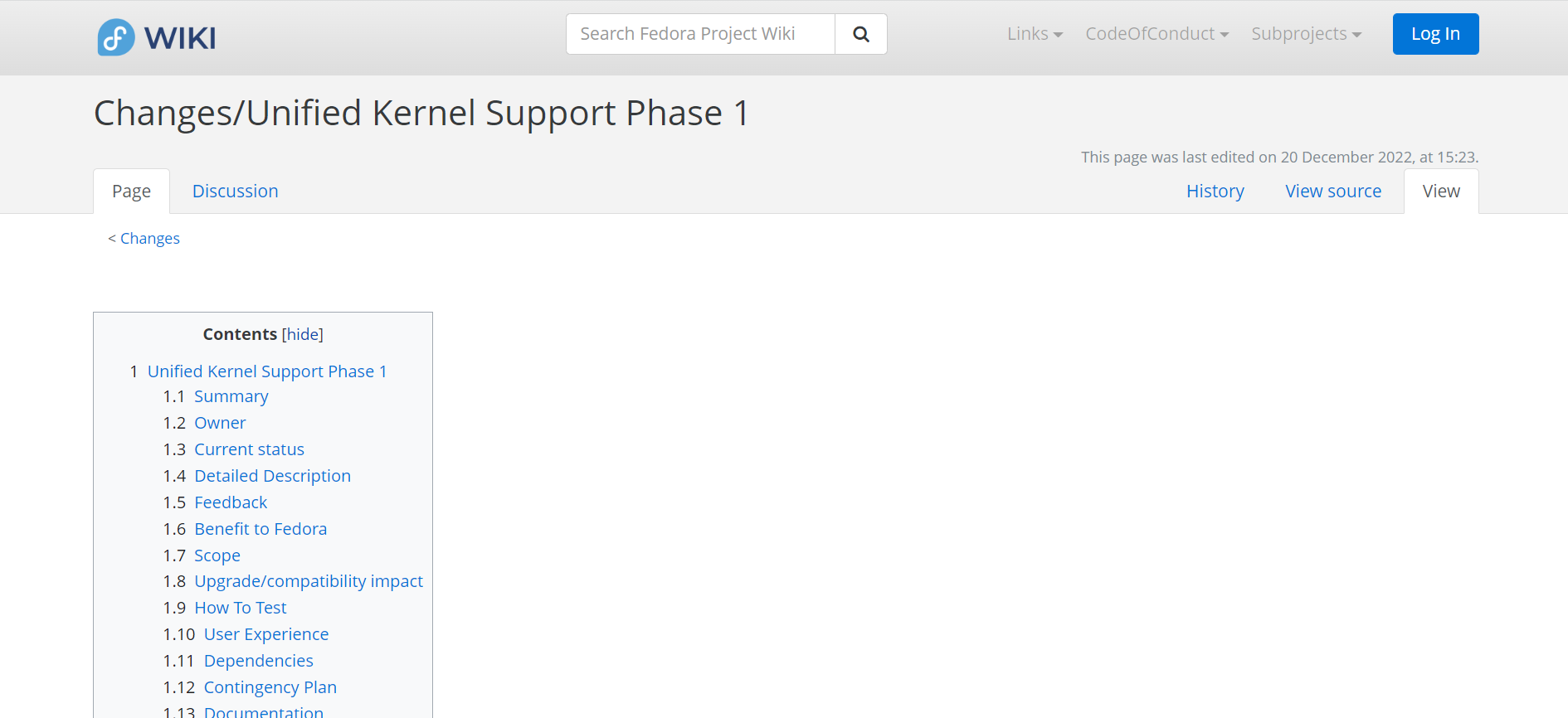This screenshot has height=718, width=1568.
Task: Open the Upgrade/compatibility impact link
Action: tap(309, 582)
